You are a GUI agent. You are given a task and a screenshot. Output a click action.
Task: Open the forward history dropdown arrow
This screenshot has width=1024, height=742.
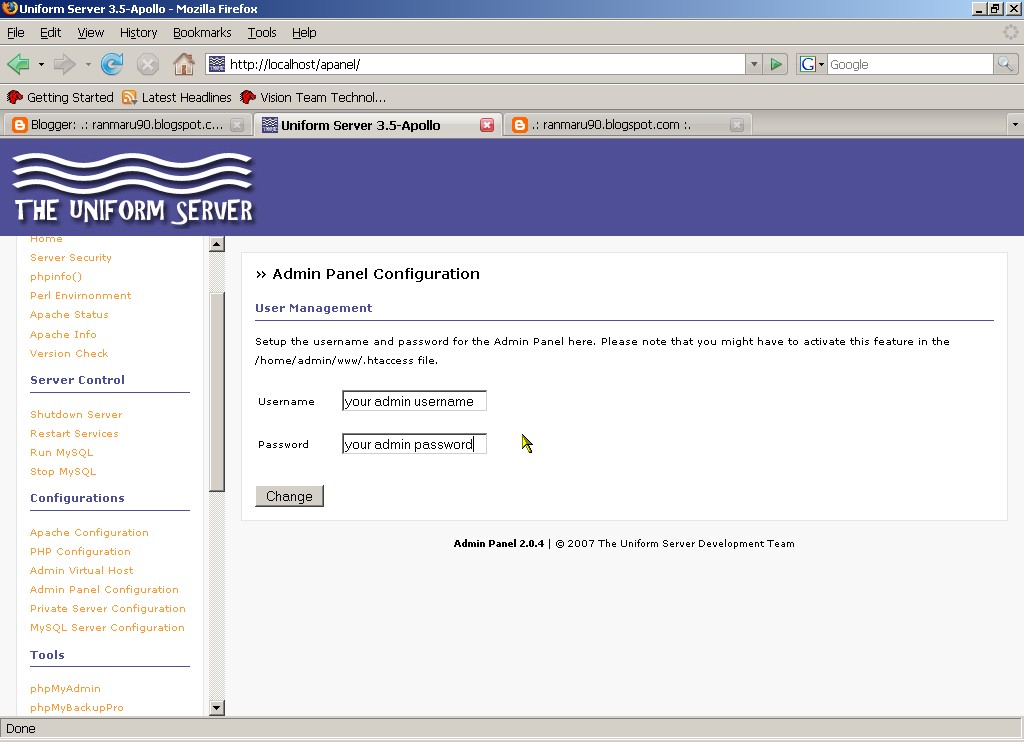pos(88,64)
